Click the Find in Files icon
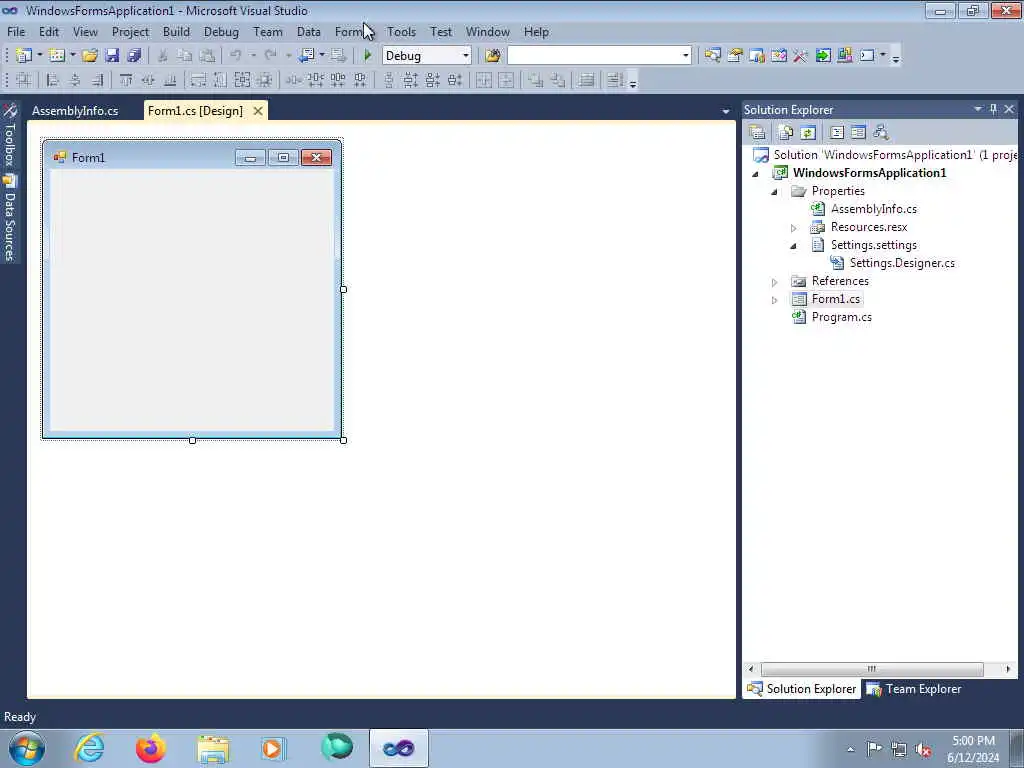The image size is (1024, 768). pos(493,56)
